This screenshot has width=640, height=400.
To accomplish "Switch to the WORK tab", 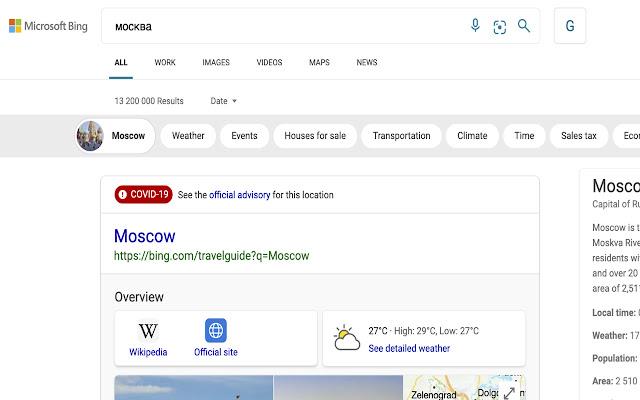I will 165,62.
